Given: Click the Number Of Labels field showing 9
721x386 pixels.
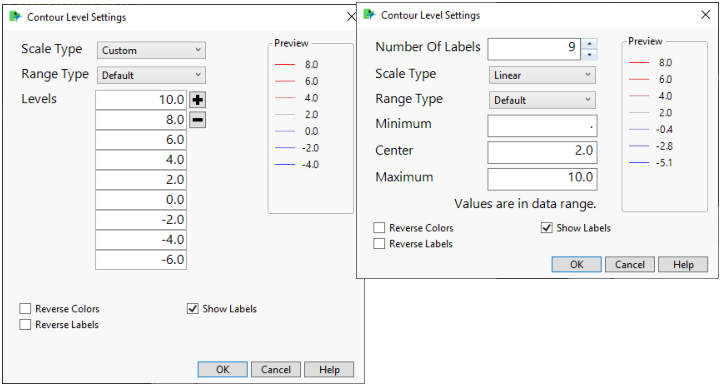Looking at the screenshot, I should (534, 49).
